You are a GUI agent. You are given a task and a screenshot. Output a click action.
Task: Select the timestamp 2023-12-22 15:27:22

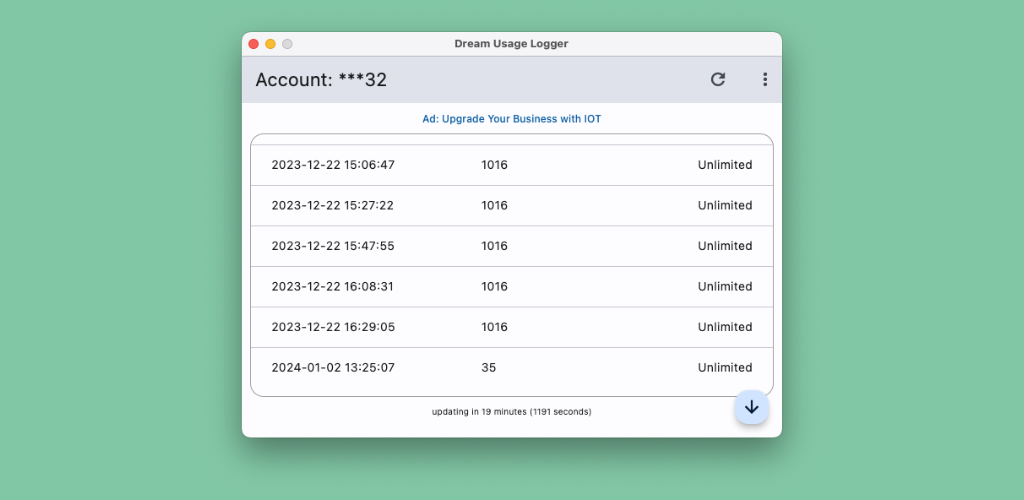332,206
